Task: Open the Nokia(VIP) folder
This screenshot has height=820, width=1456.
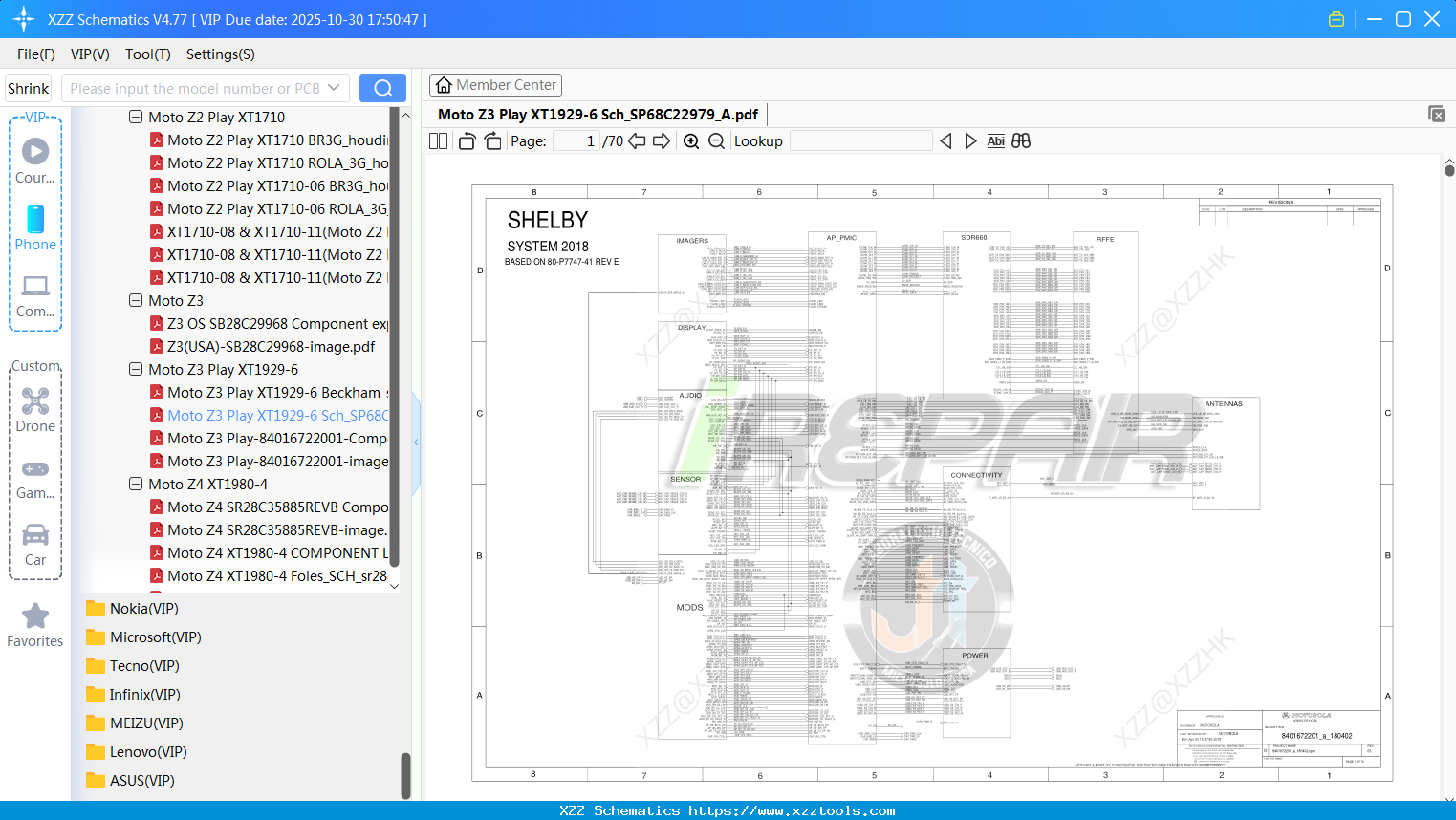Action: [x=132, y=609]
